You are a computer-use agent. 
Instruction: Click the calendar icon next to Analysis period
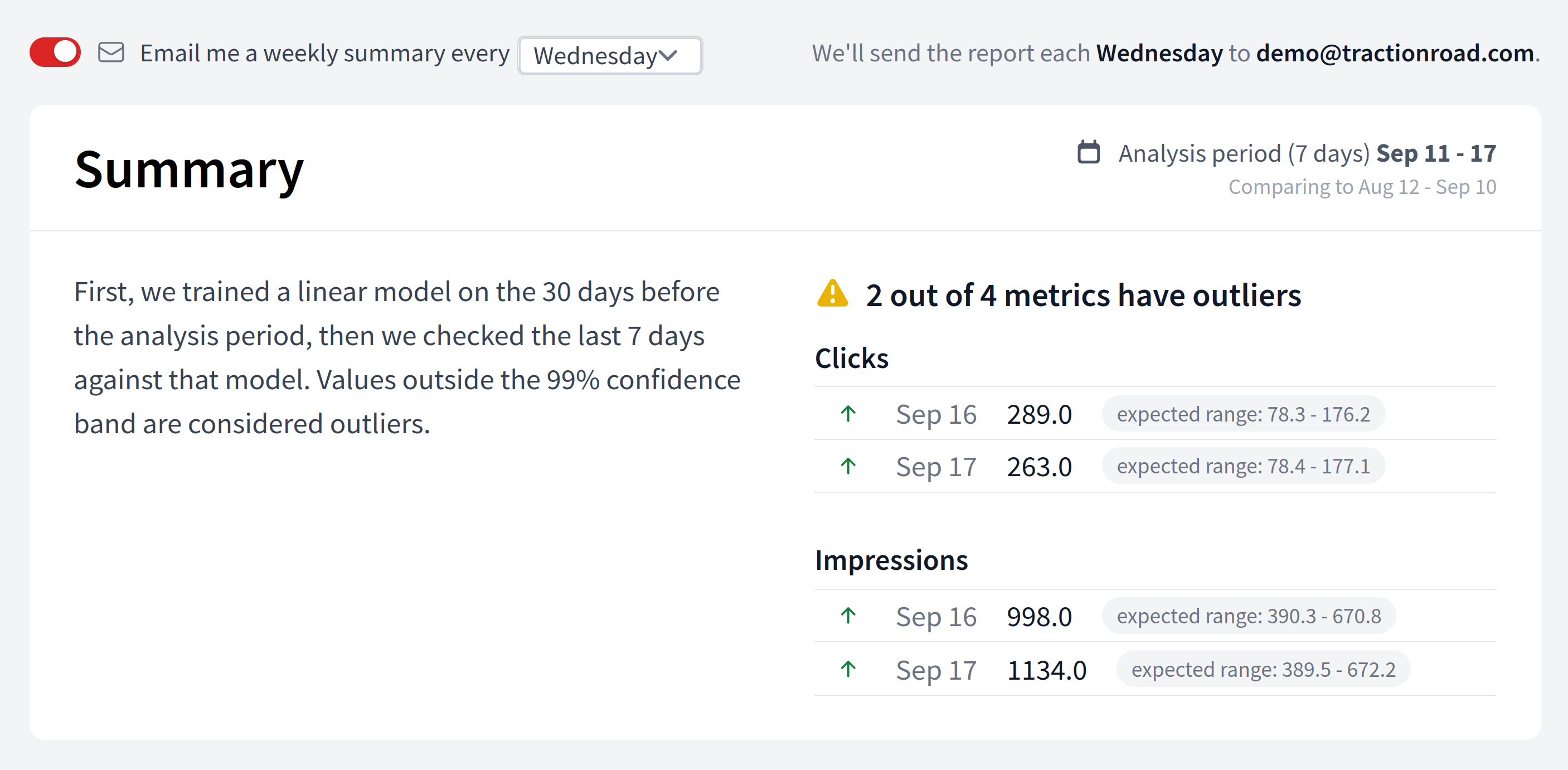1090,153
